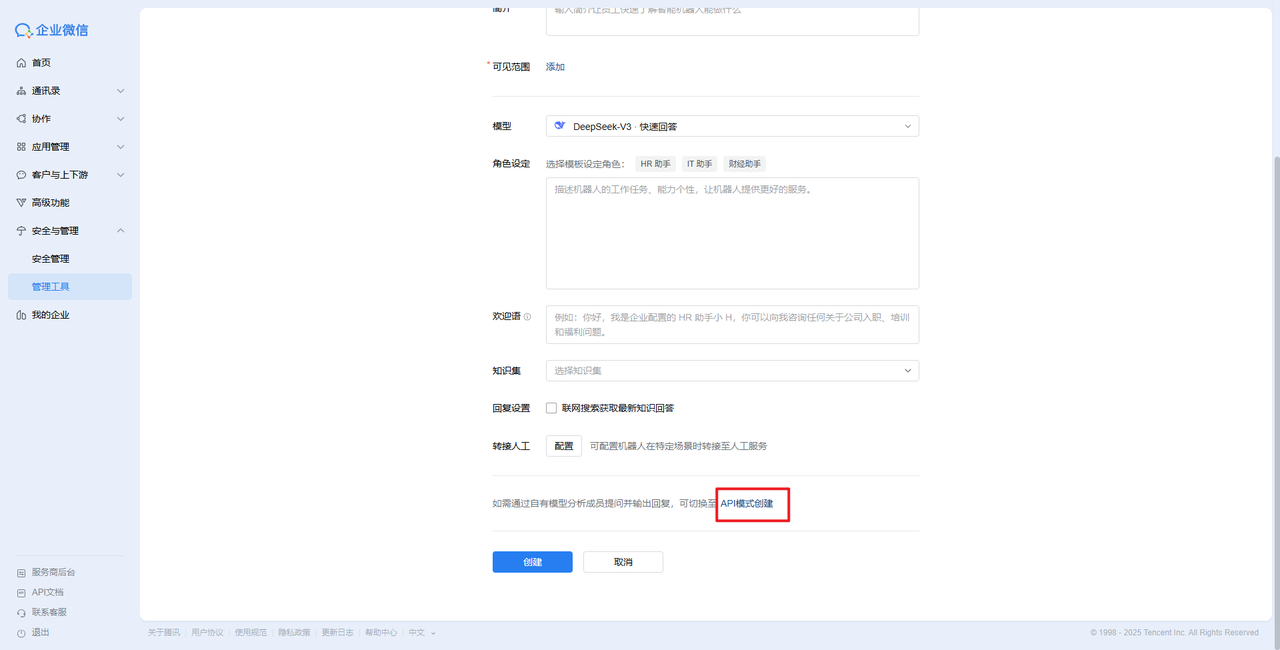The height and width of the screenshot is (650, 1280).
Task: Expand the 协作 sidebar chevron
Action: click(x=120, y=119)
